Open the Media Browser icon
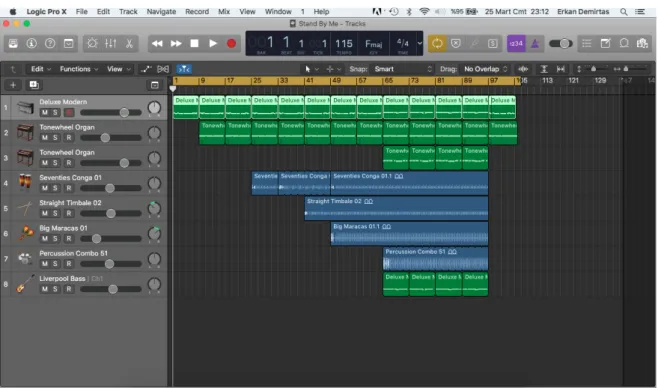The height and width of the screenshot is (388, 658). pos(642,43)
